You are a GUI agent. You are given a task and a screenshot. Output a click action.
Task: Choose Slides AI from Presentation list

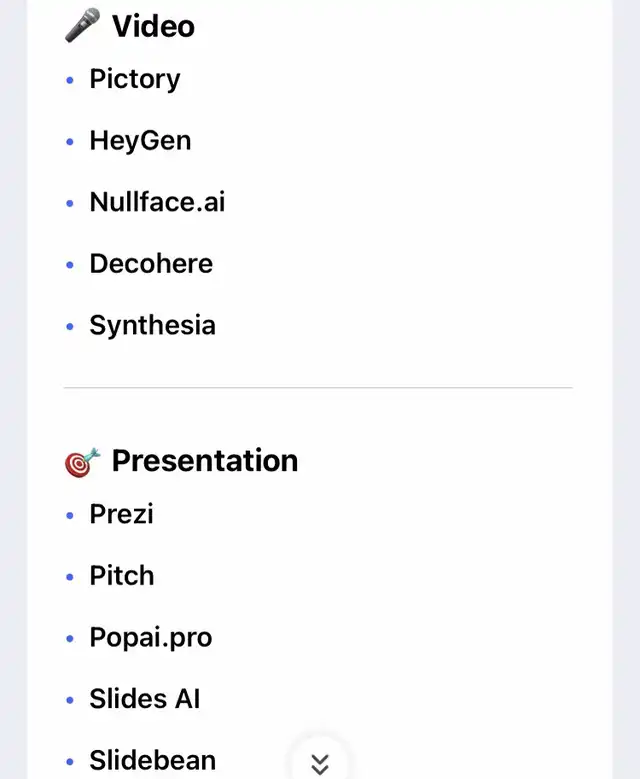tap(145, 699)
